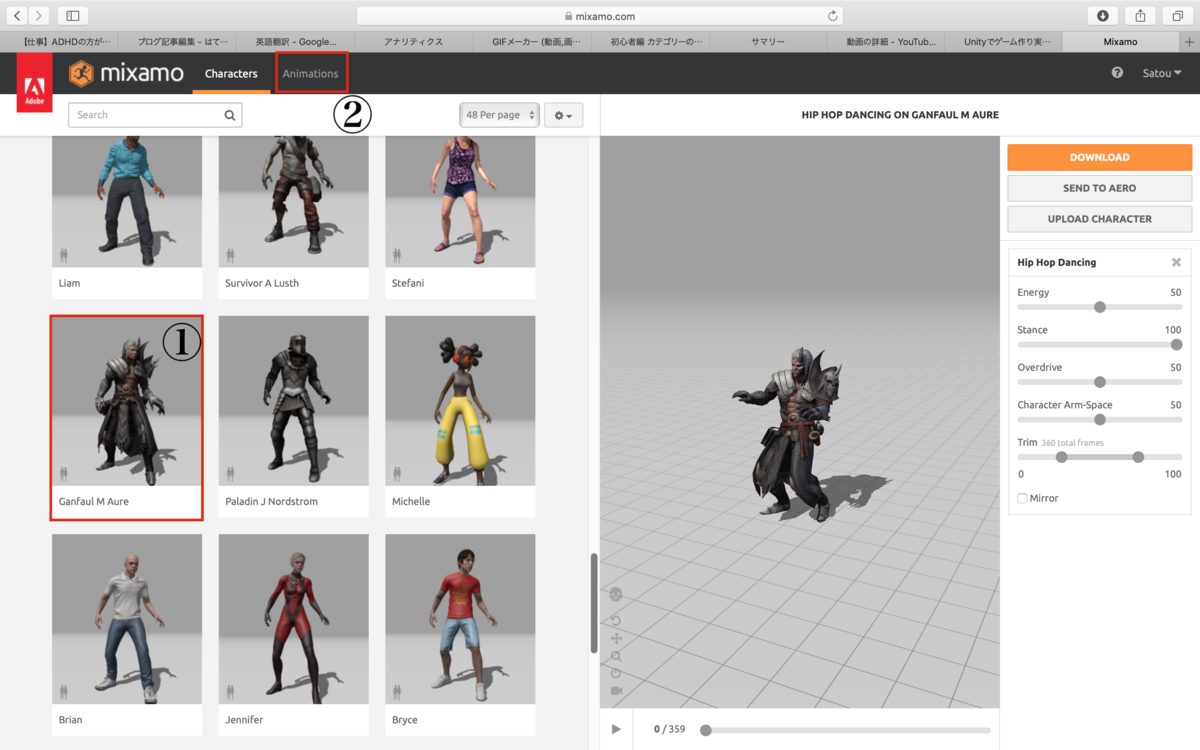Click the rotate view icon in viewport
This screenshot has width=1200, height=750.
pos(616,621)
